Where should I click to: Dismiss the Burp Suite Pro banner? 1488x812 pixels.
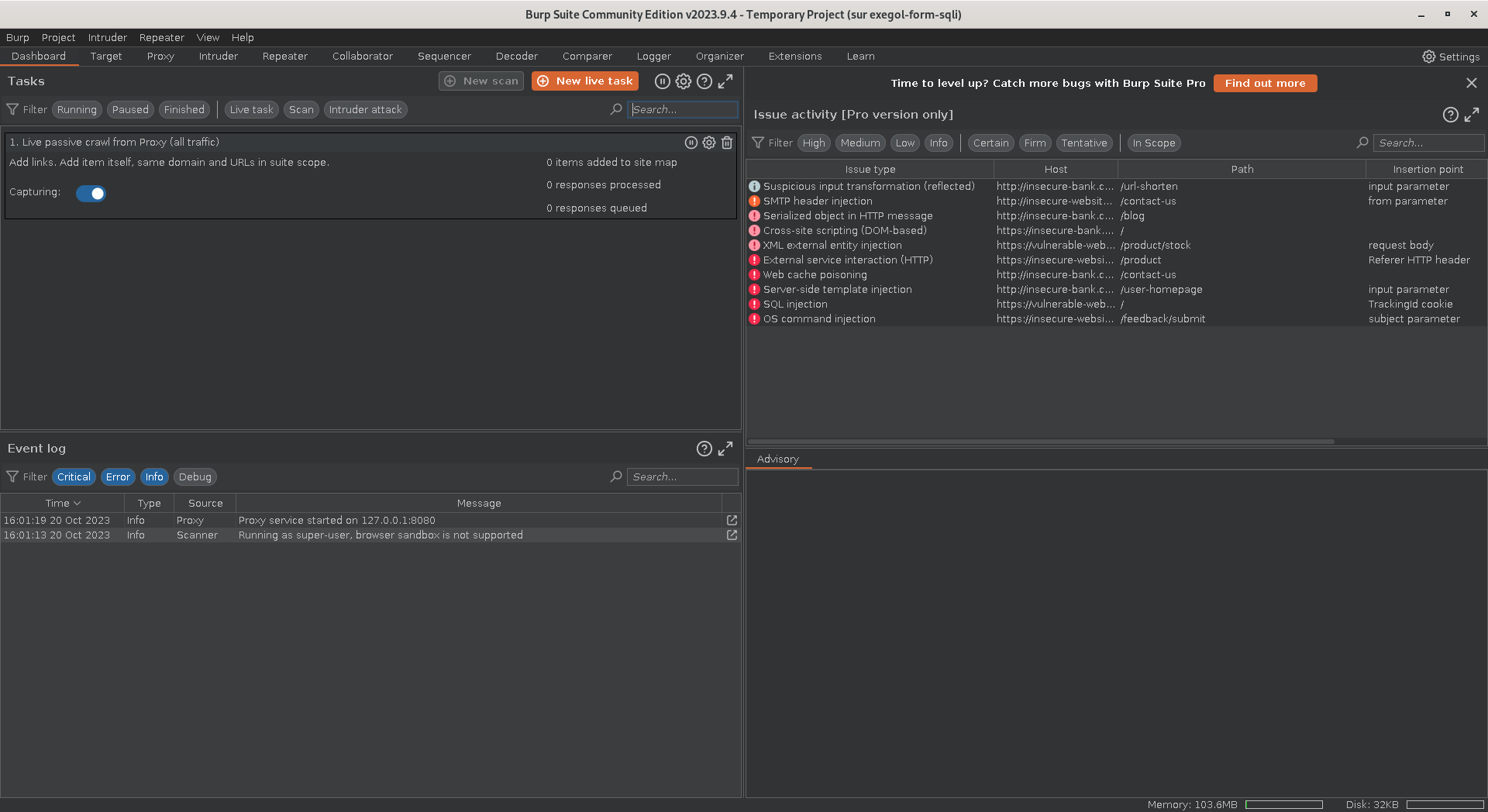(1471, 83)
